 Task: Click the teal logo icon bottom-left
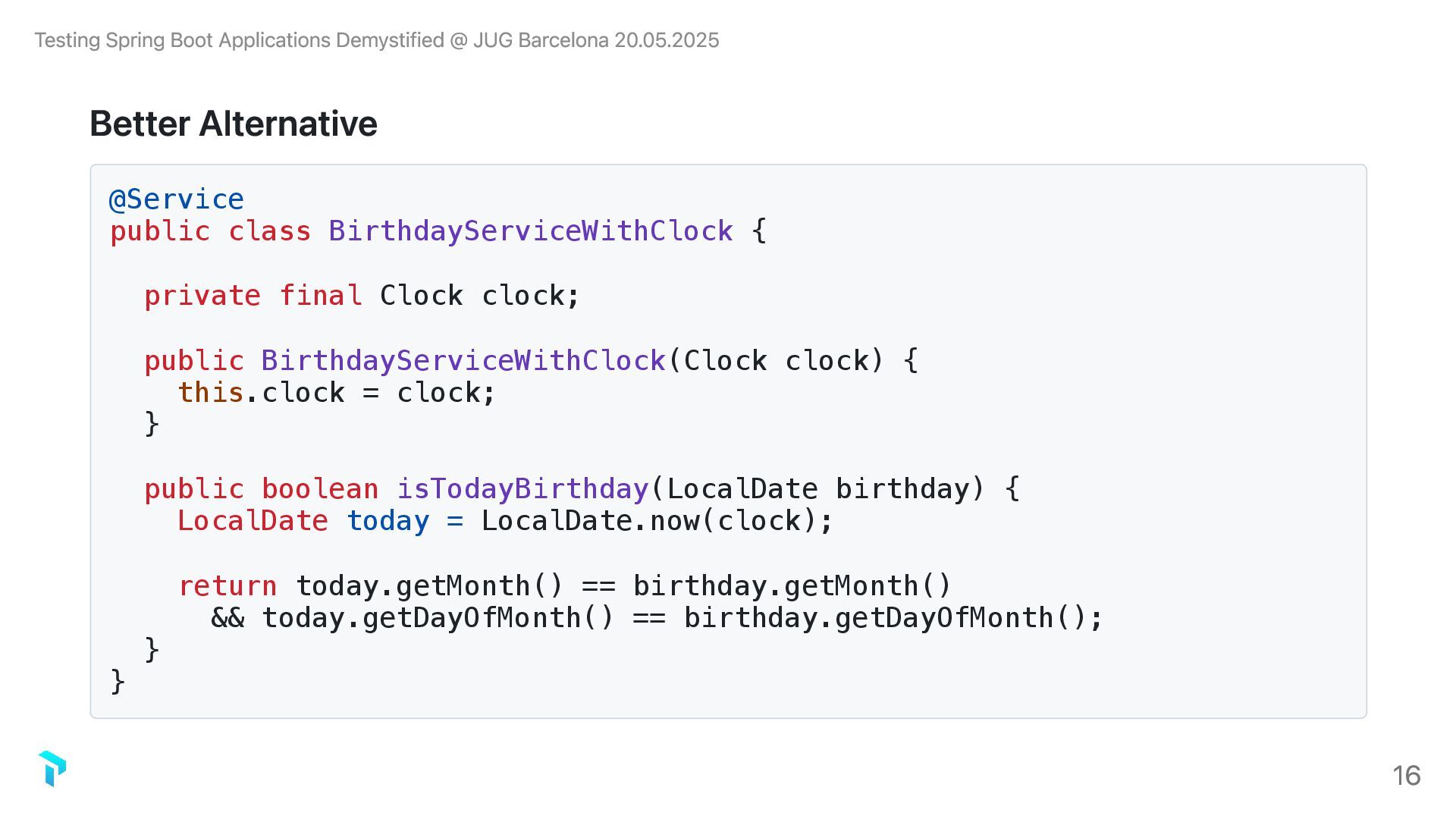(52, 768)
